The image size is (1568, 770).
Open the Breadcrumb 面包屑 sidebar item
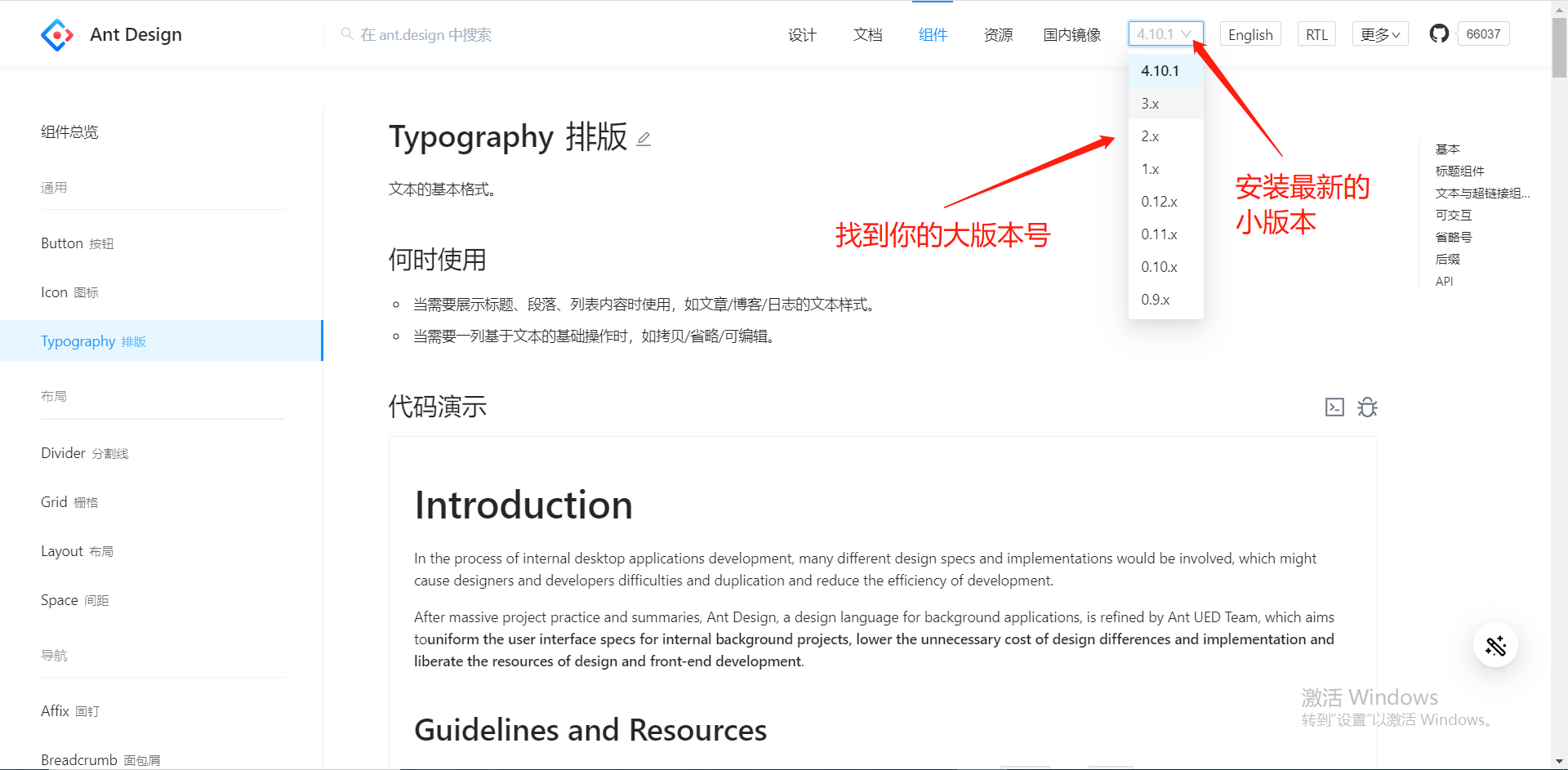tap(100, 760)
